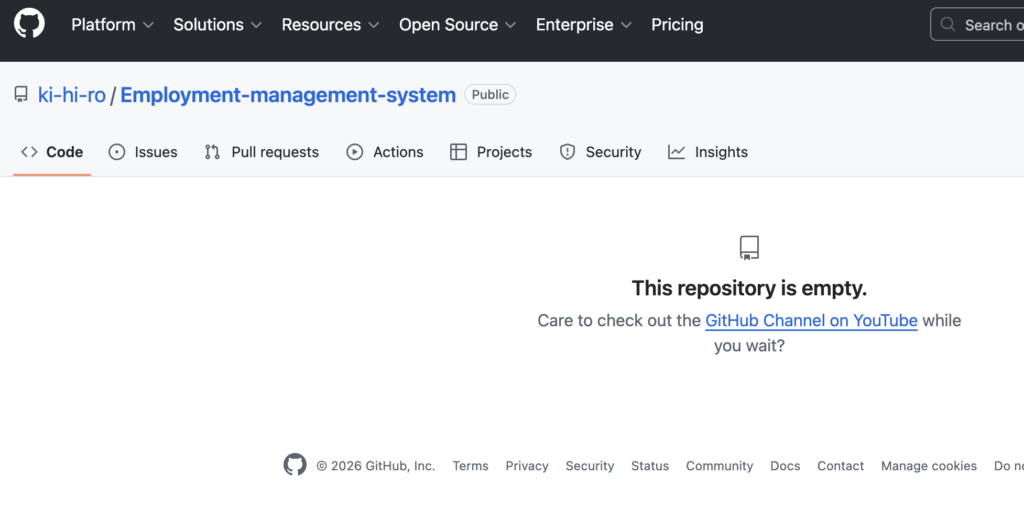The width and height of the screenshot is (1024, 531).
Task: Open the GitHub Channel on YouTube link
Action: (811, 321)
